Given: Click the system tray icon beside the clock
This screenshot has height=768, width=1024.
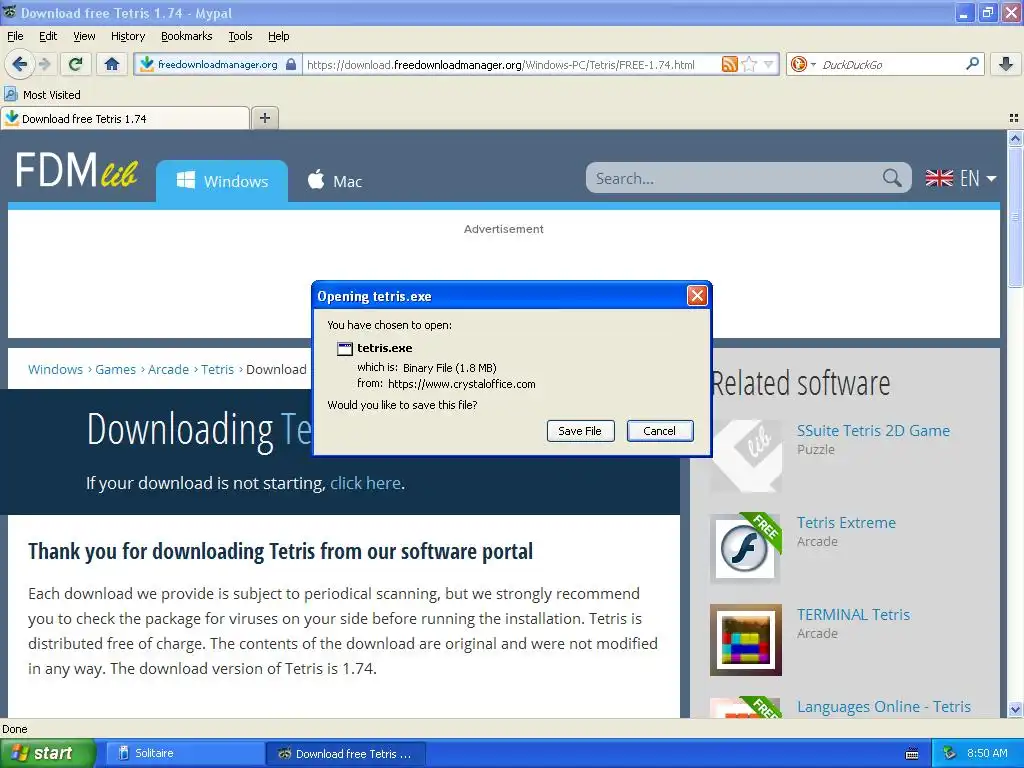Looking at the screenshot, I should coord(949,753).
